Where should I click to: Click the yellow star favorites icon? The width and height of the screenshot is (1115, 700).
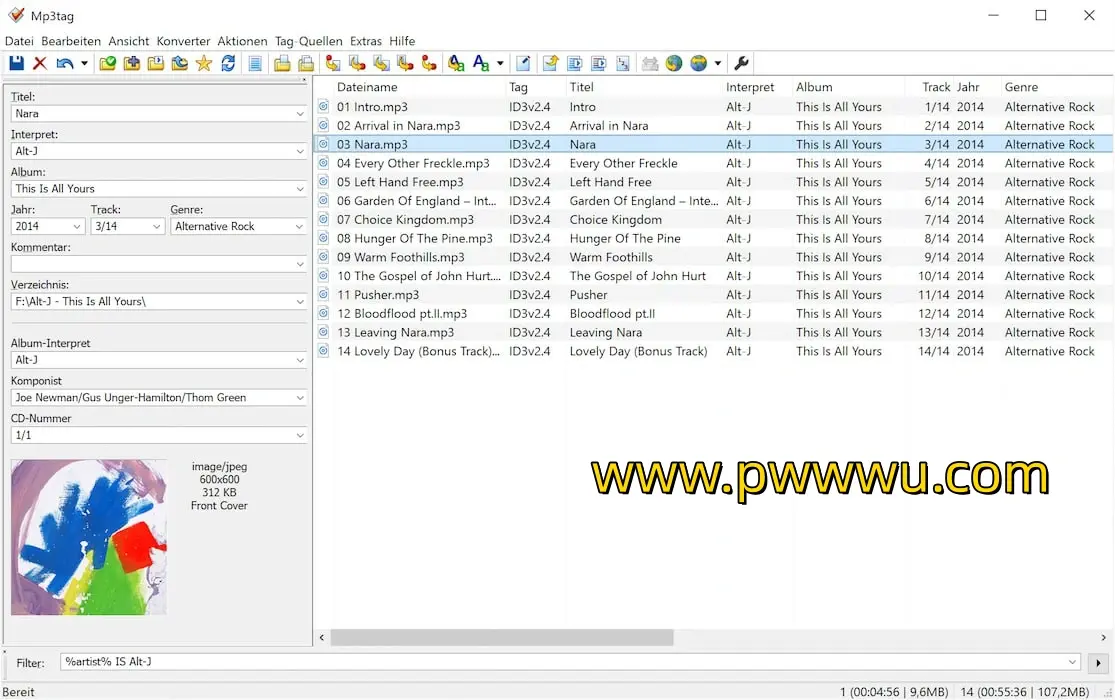(204, 64)
